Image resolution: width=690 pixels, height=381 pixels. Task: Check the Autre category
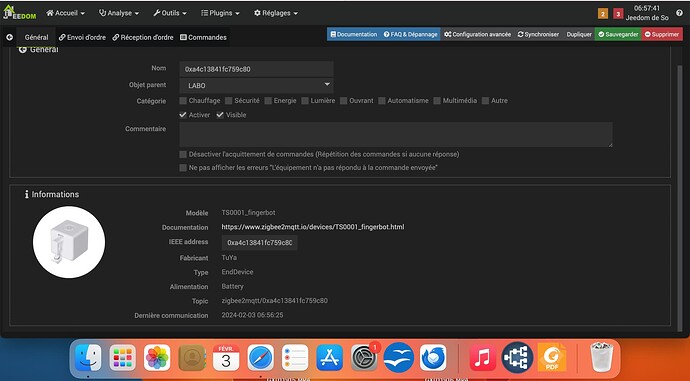click(485, 101)
